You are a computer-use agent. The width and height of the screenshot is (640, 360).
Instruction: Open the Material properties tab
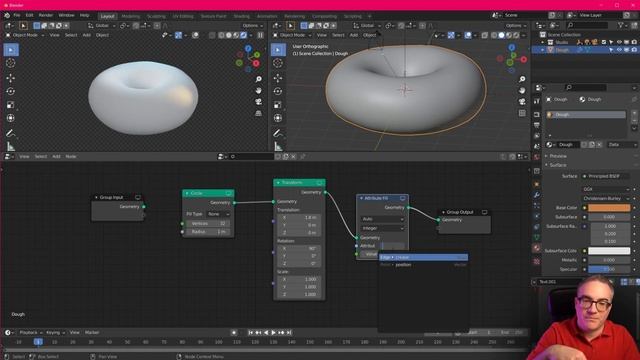(x=537, y=248)
